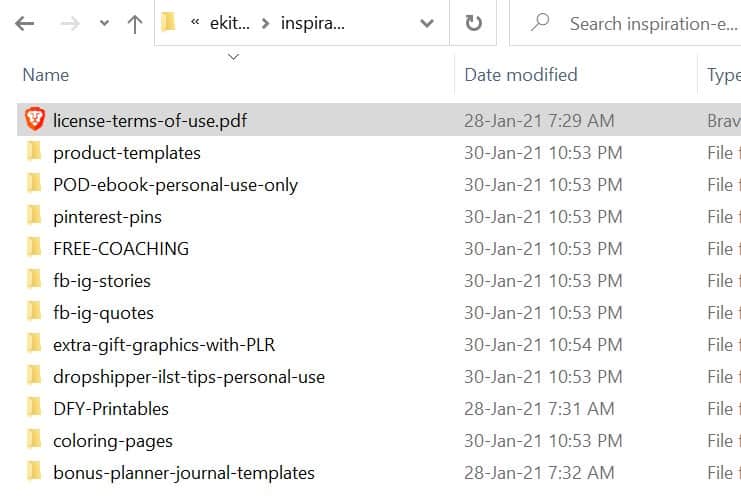Viewport: 741px width, 502px height.
Task: Go back using the left arrow
Action: tap(25, 23)
